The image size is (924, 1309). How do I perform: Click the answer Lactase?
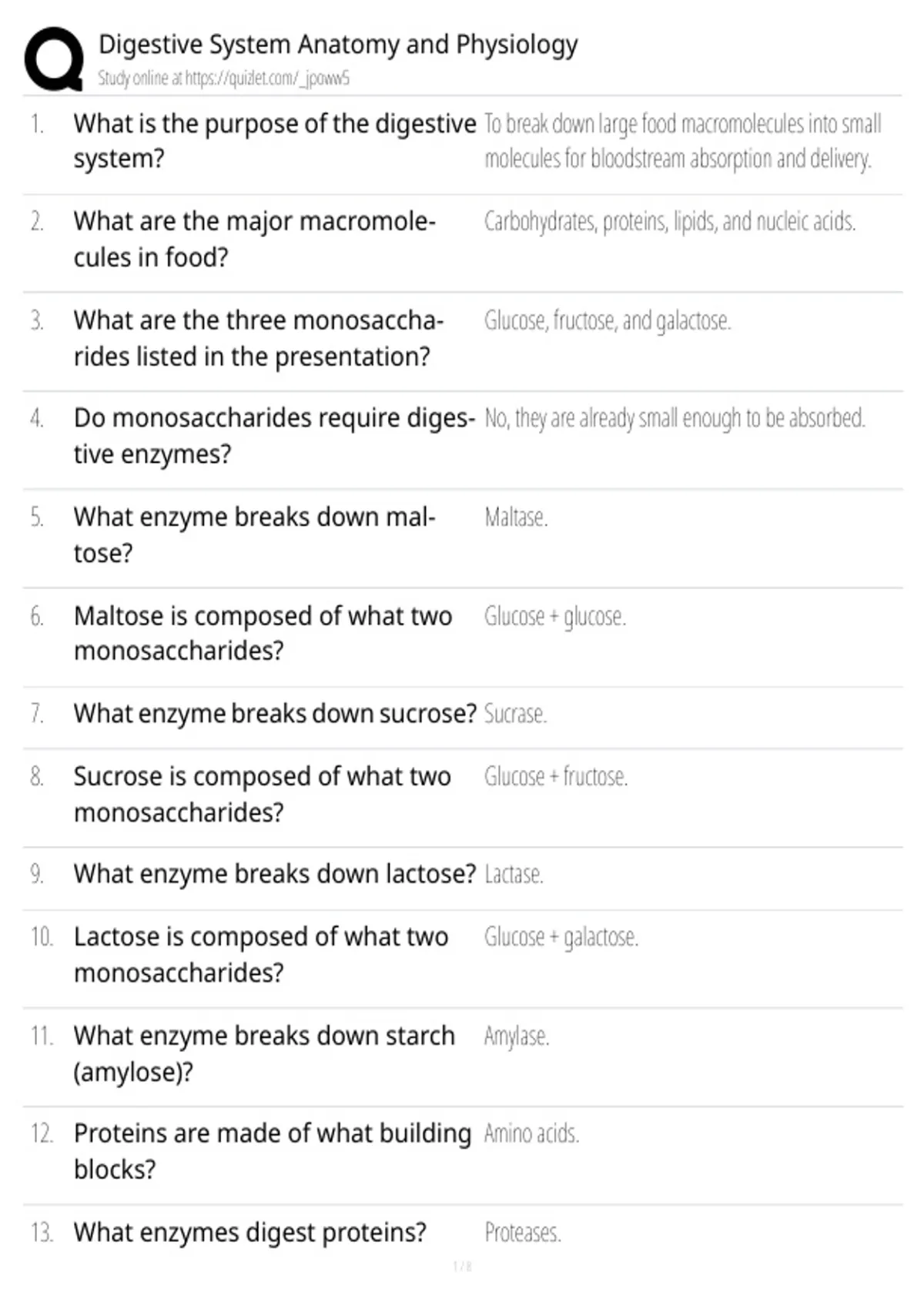pos(514,875)
